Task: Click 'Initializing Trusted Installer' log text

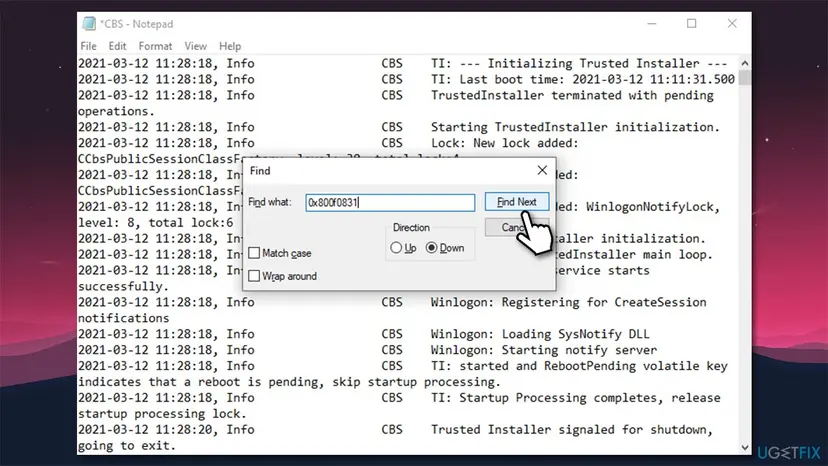Action: (x=593, y=63)
